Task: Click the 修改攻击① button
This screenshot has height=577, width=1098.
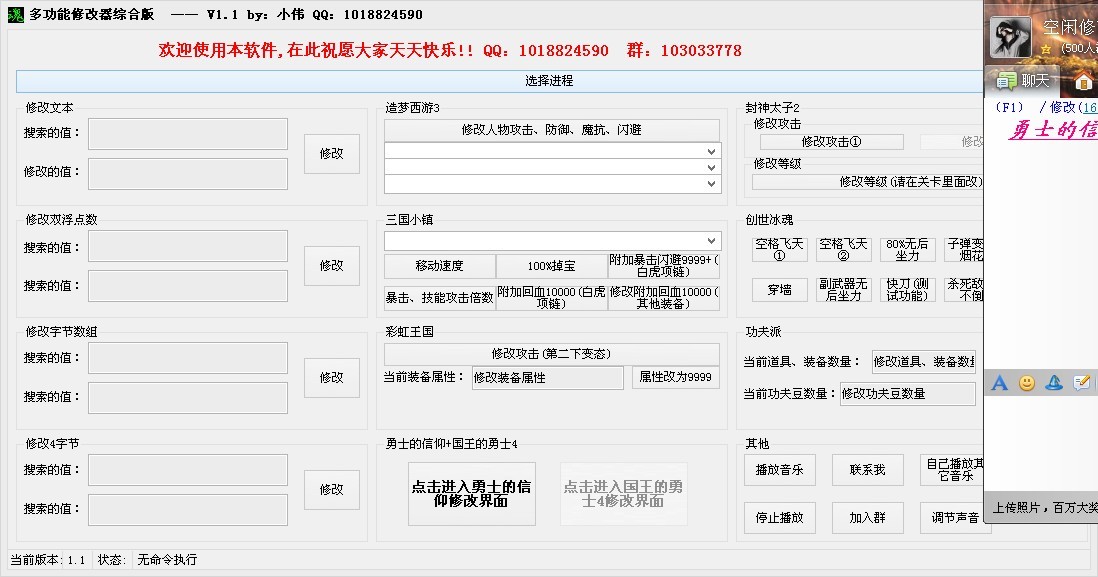Action: point(832,141)
